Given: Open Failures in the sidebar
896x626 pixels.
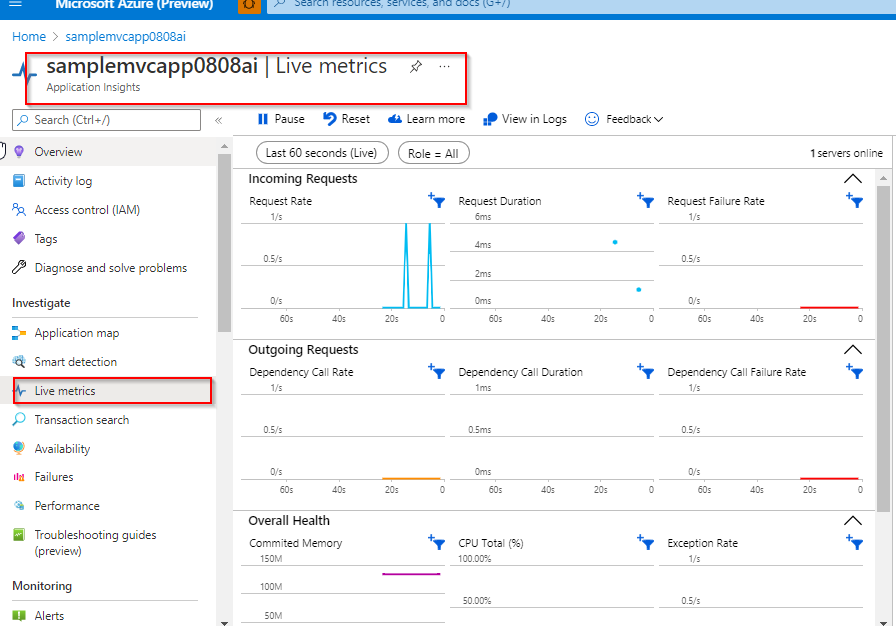Looking at the screenshot, I should (109, 477).
